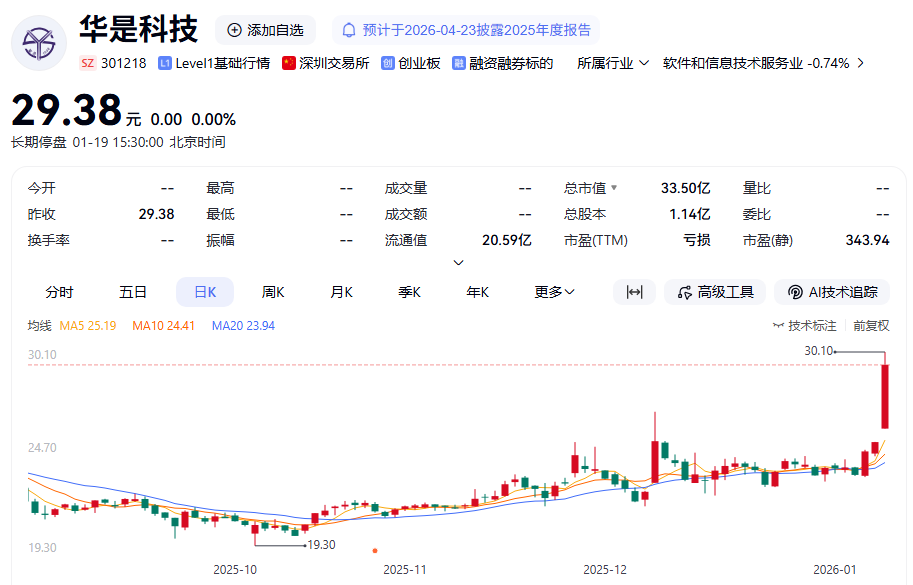The image size is (913, 585).
Task: Click the 添加自选 button
Action: click(x=265, y=30)
